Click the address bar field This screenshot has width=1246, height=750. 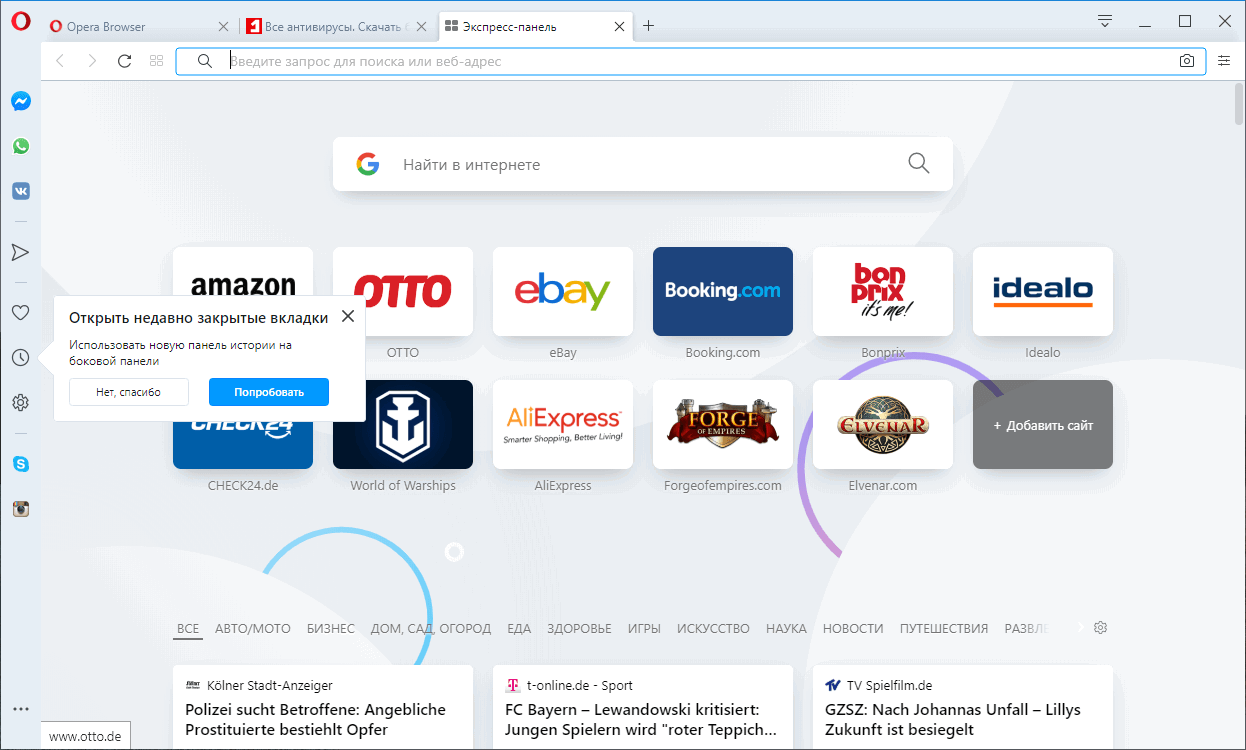690,61
